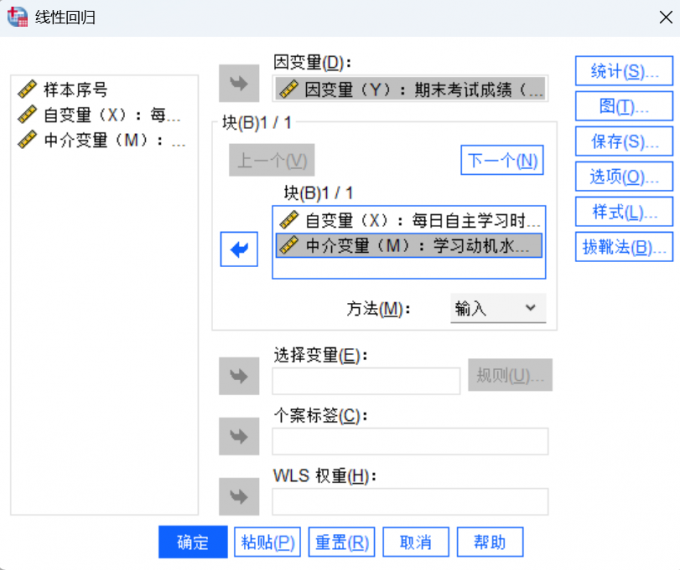Open 样式(L)... dialog
Screen dimensions: 680x570
(624, 212)
